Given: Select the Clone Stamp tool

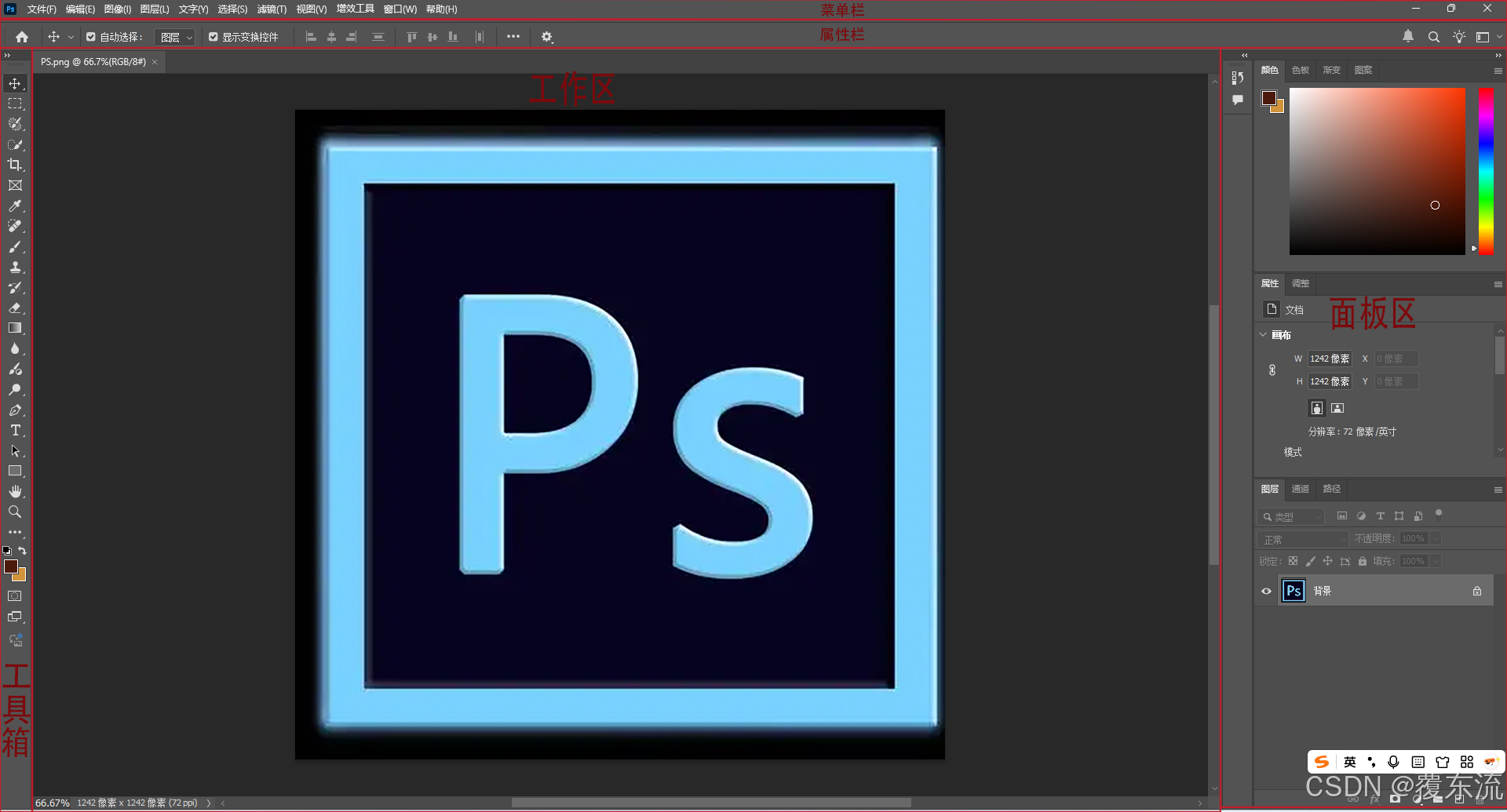Looking at the screenshot, I should 15,267.
